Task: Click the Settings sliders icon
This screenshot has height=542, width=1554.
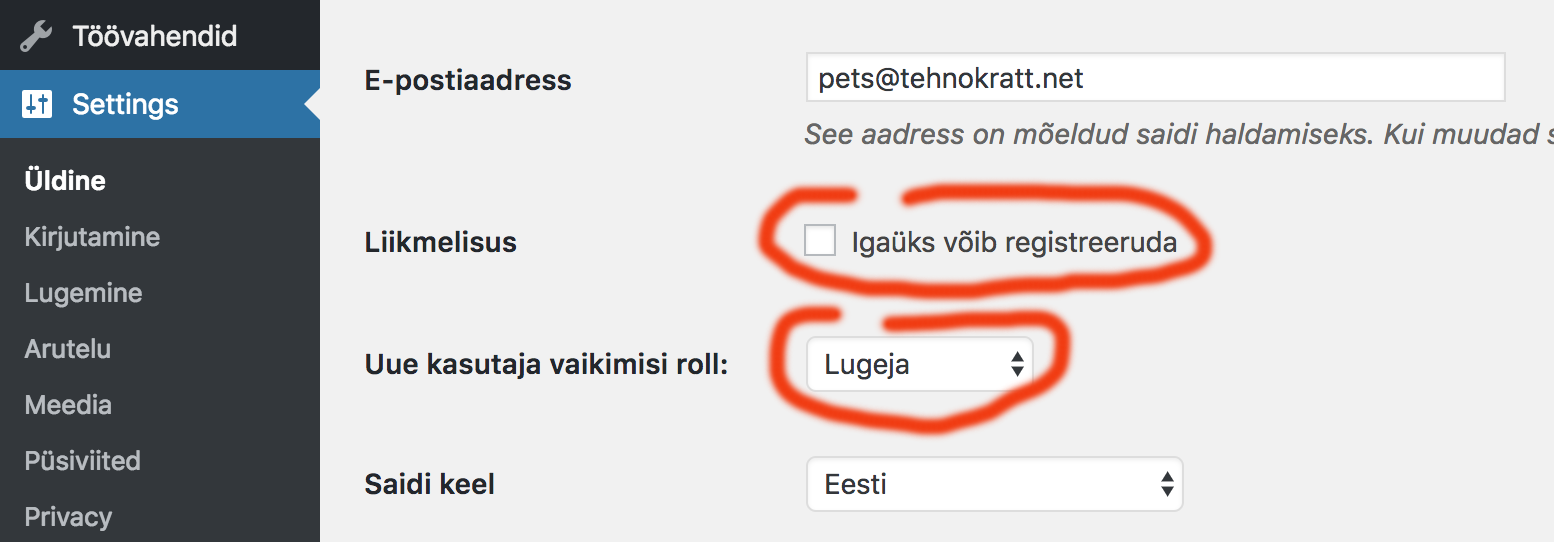Action: coord(37,104)
